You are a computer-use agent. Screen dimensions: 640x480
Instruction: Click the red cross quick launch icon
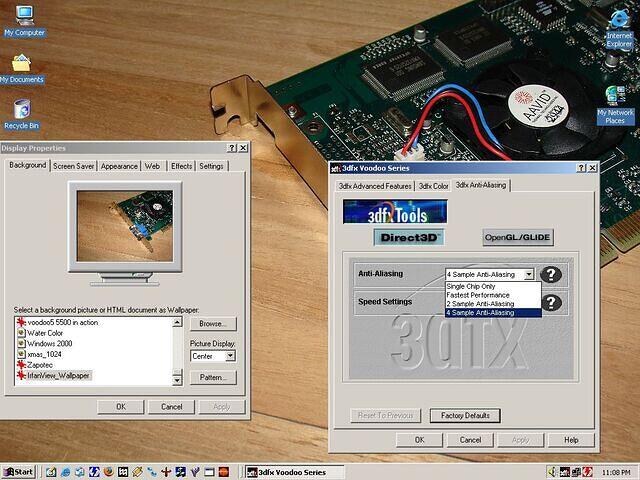tap(166, 472)
